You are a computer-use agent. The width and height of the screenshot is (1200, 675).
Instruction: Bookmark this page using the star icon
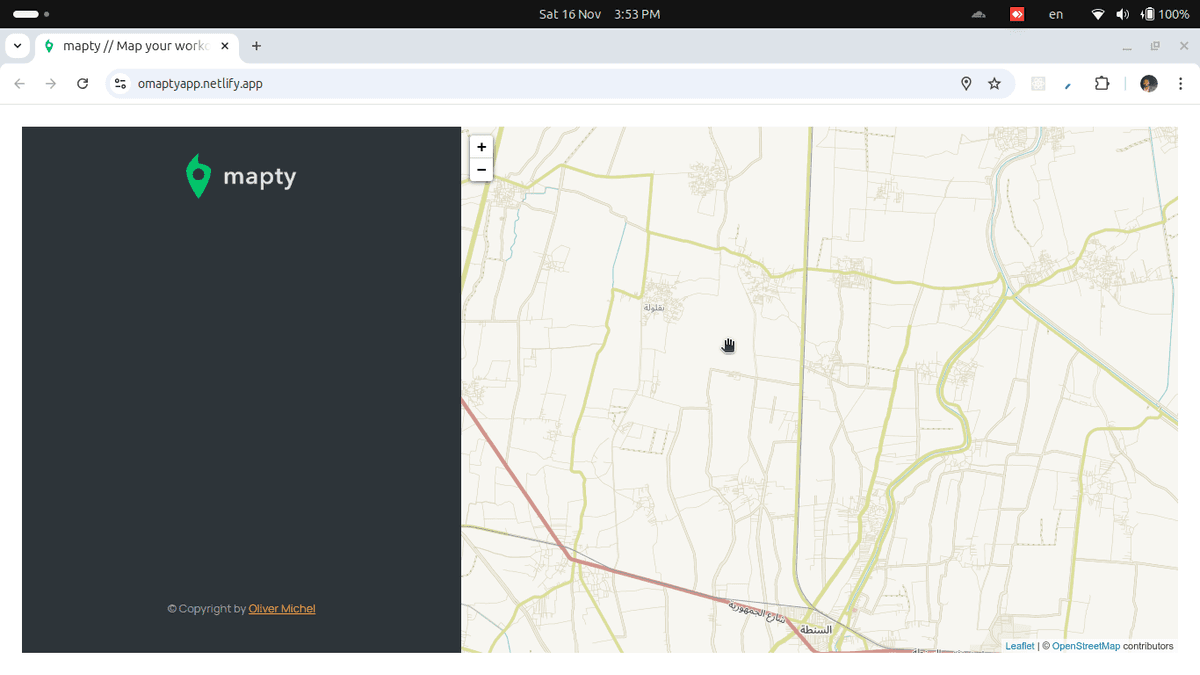995,84
